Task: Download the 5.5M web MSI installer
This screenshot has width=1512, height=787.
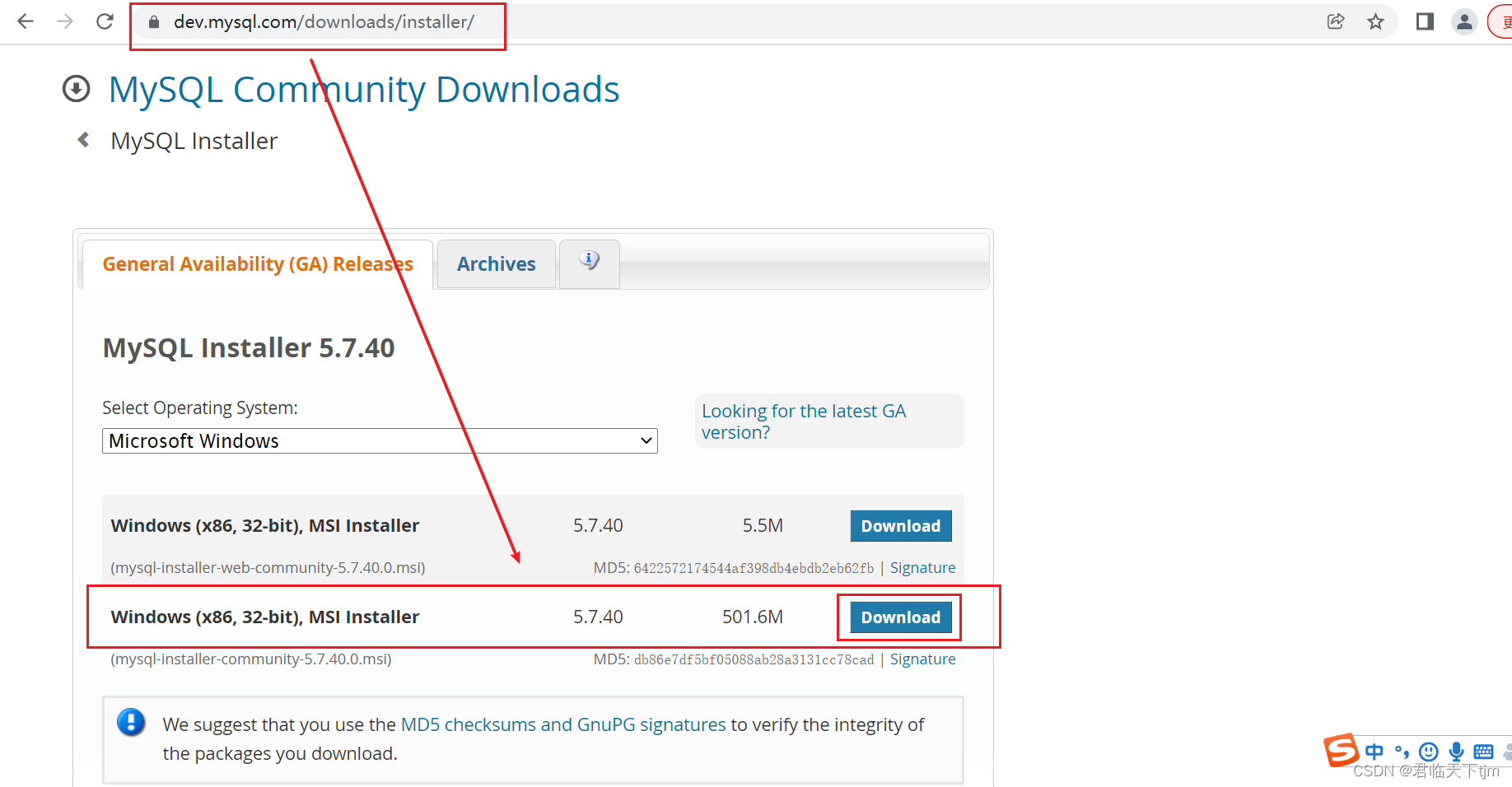Action: (x=901, y=526)
